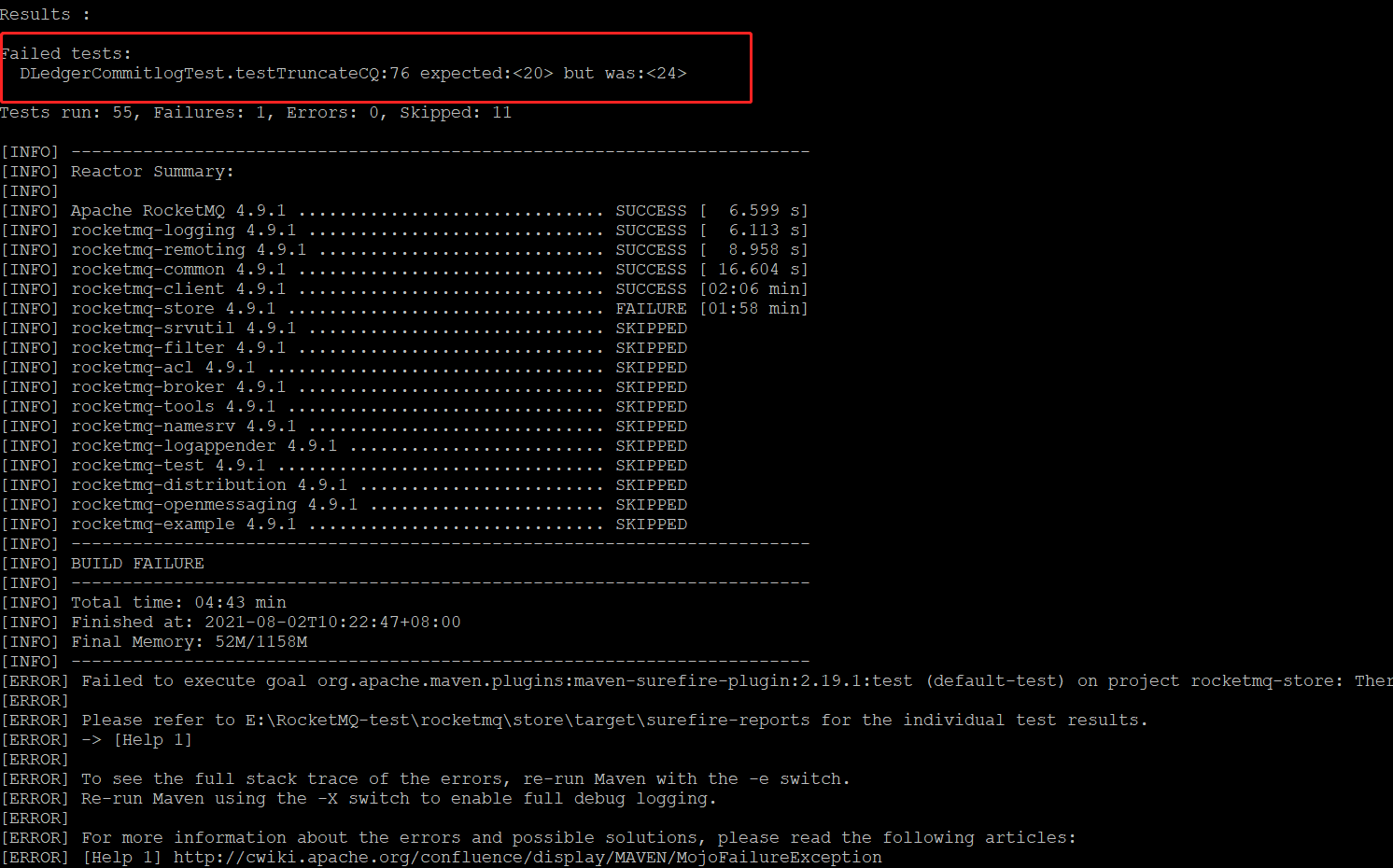Select the rocketmq-remoting 4.9.1 row
Screen dimensions: 1393x868
pyautogui.click(x=404, y=250)
